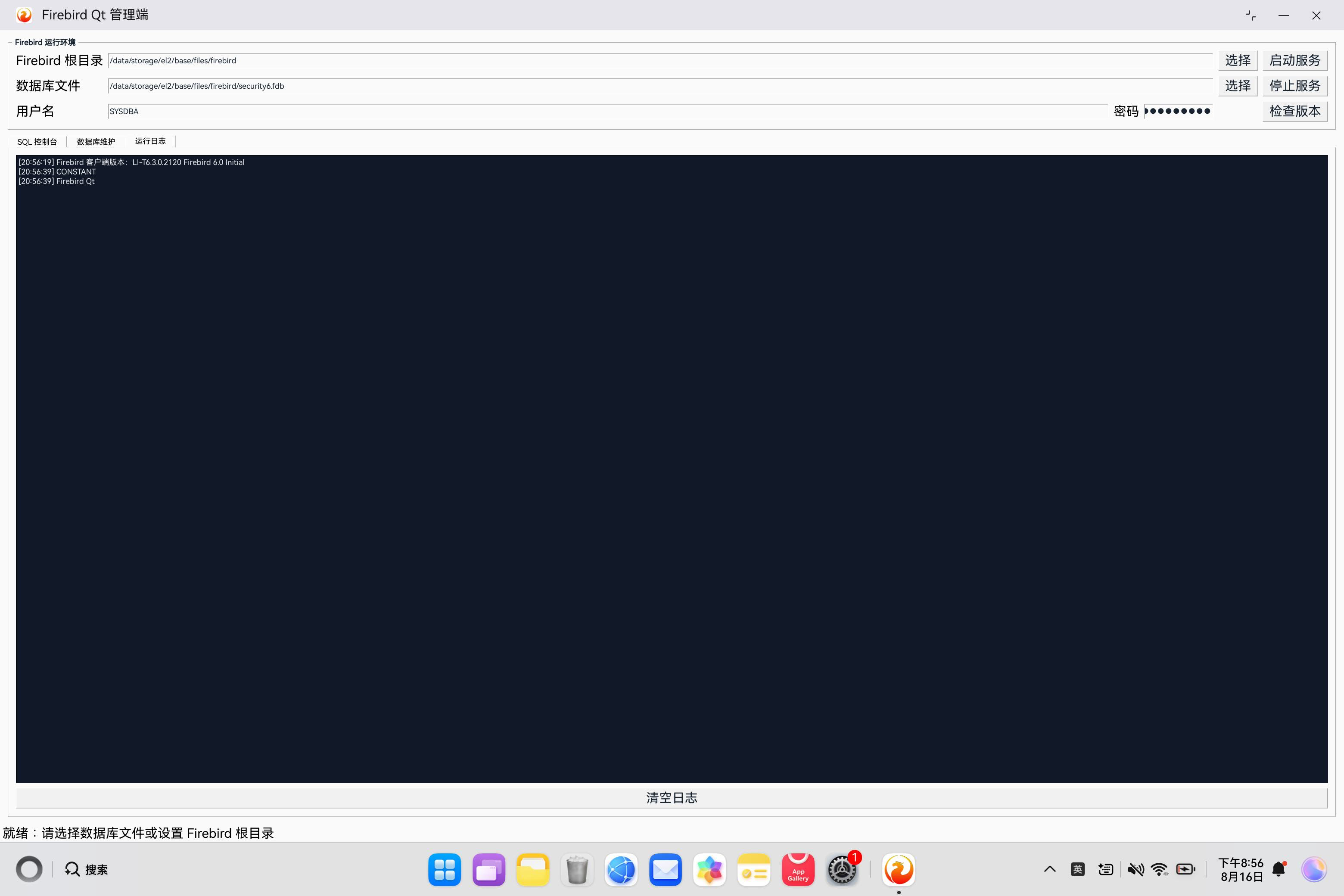Open the purple multitasking windows app in dock
The height and width of the screenshot is (896, 1344).
click(x=488, y=870)
